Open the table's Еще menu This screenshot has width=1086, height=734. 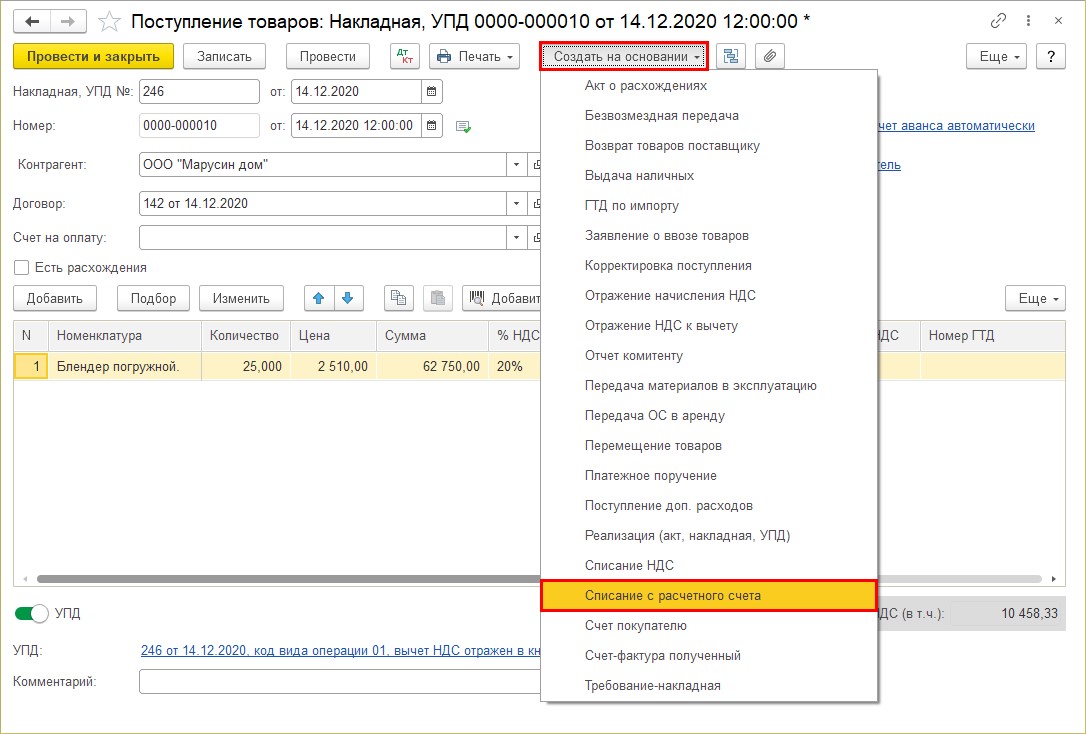click(x=1035, y=298)
